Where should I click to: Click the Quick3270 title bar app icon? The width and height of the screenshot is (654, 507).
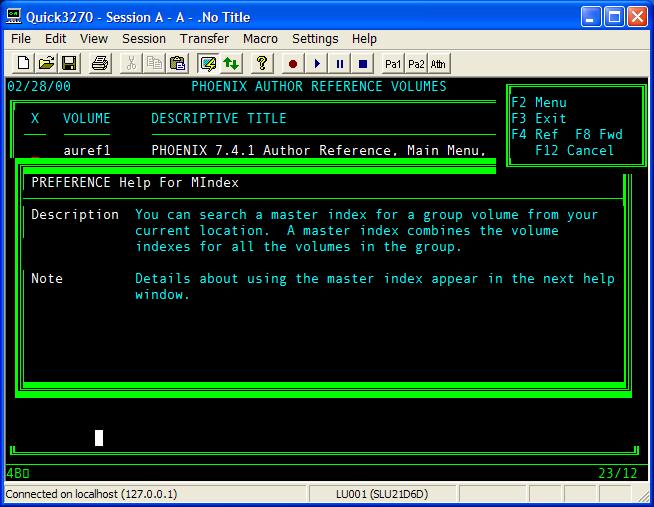(x=14, y=17)
